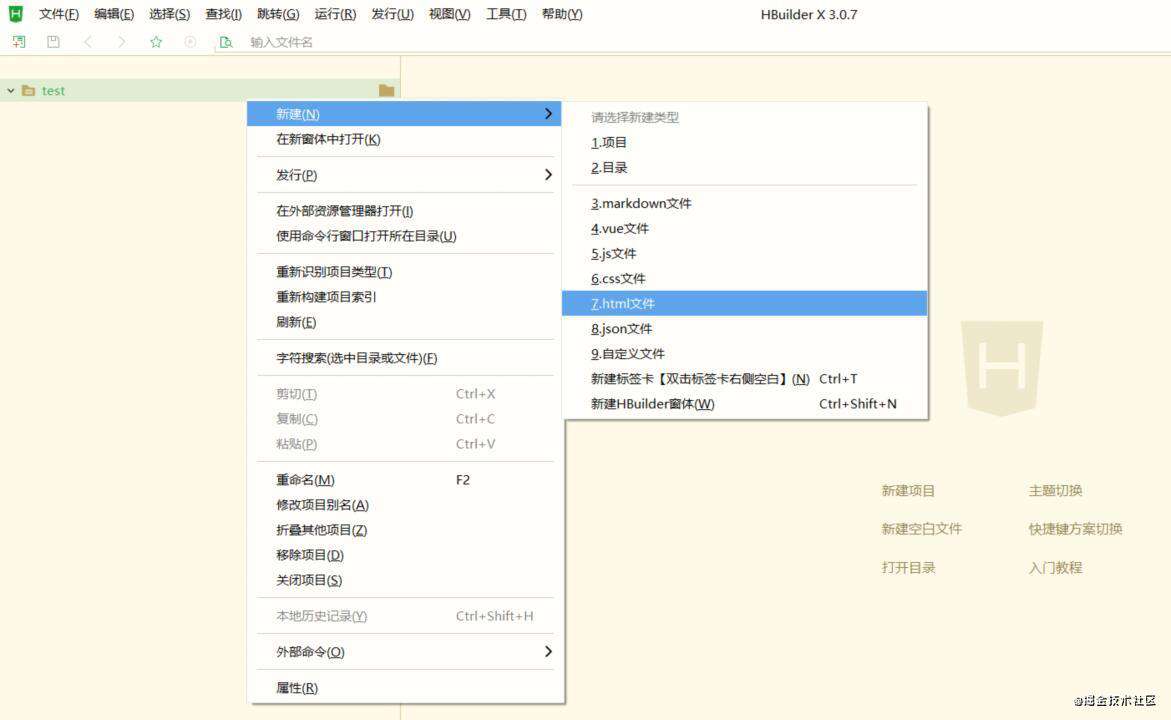1171x720 pixels.
Task: Click the 打开目录 link
Action: point(908,568)
